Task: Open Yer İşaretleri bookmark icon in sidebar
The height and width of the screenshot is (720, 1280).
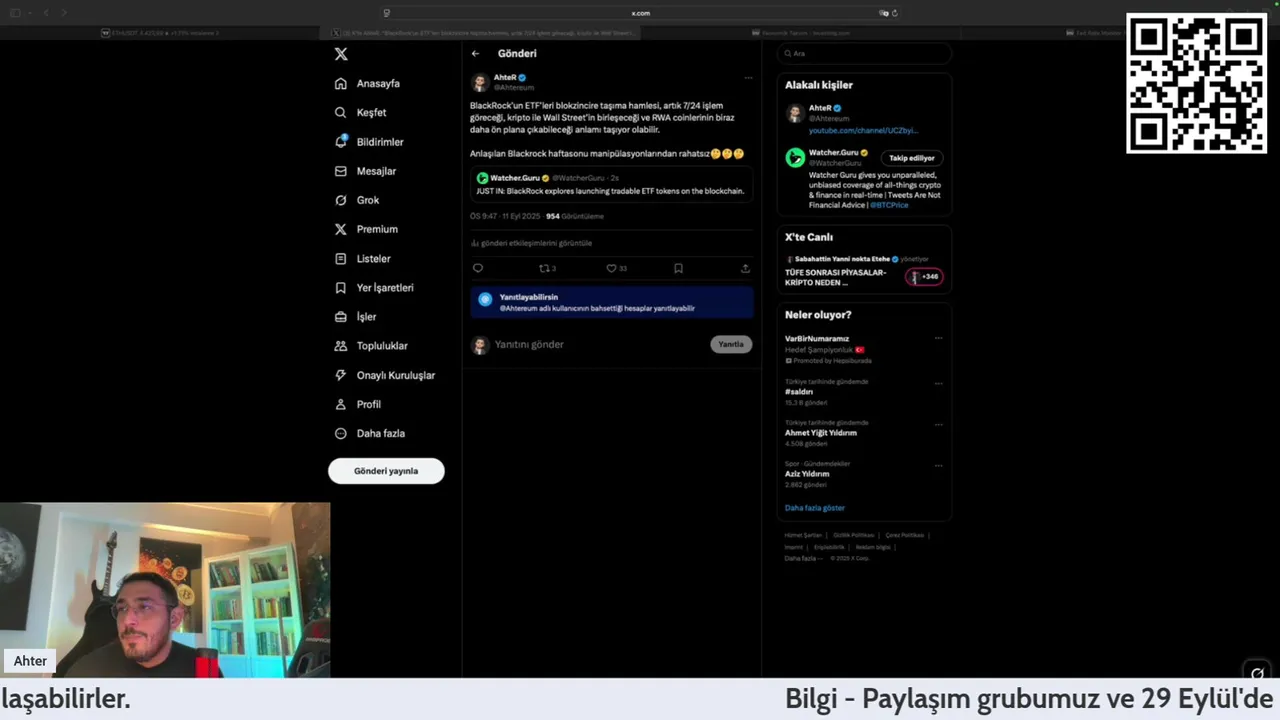Action: tap(341, 288)
